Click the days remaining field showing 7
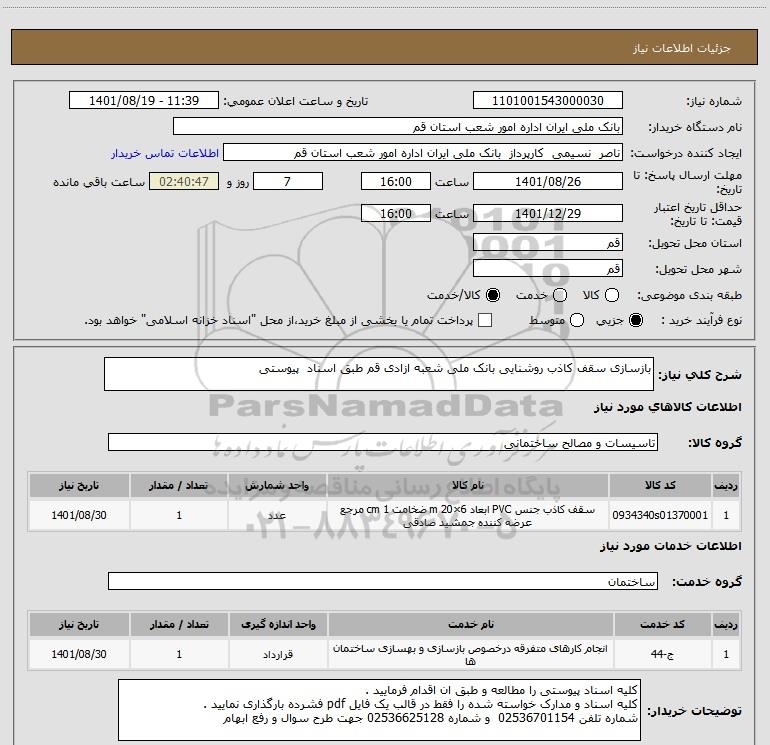770x745 pixels. click(x=288, y=182)
